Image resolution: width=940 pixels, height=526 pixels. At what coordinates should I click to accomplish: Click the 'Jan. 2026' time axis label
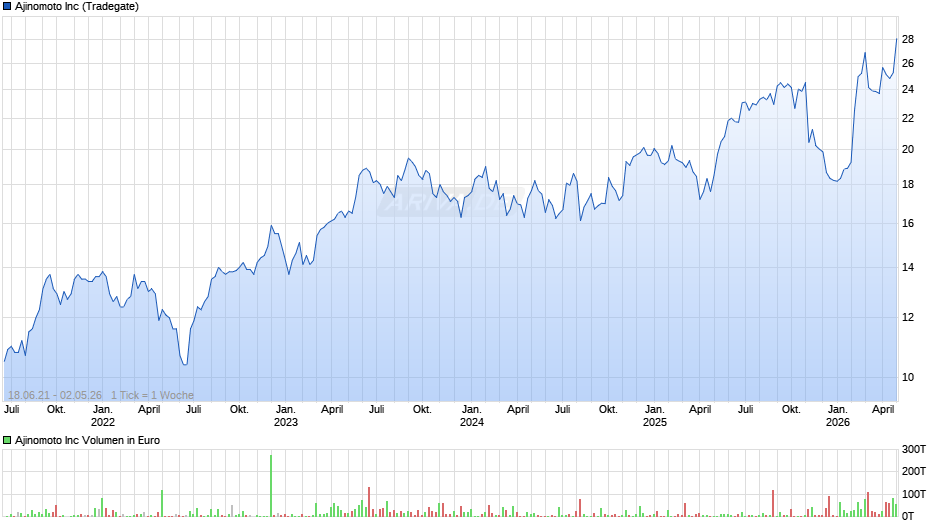tap(837, 416)
